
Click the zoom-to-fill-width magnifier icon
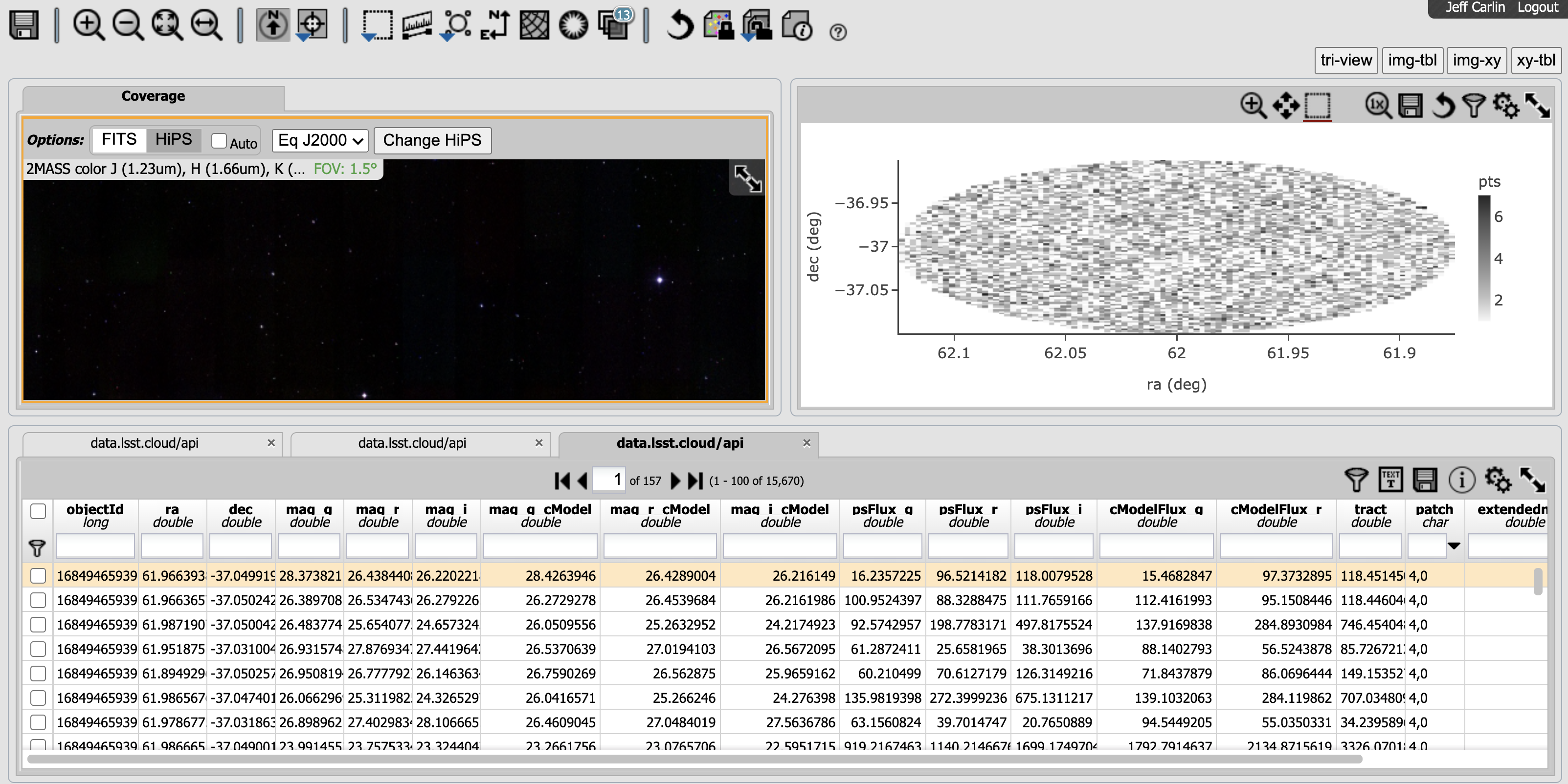click(x=207, y=25)
